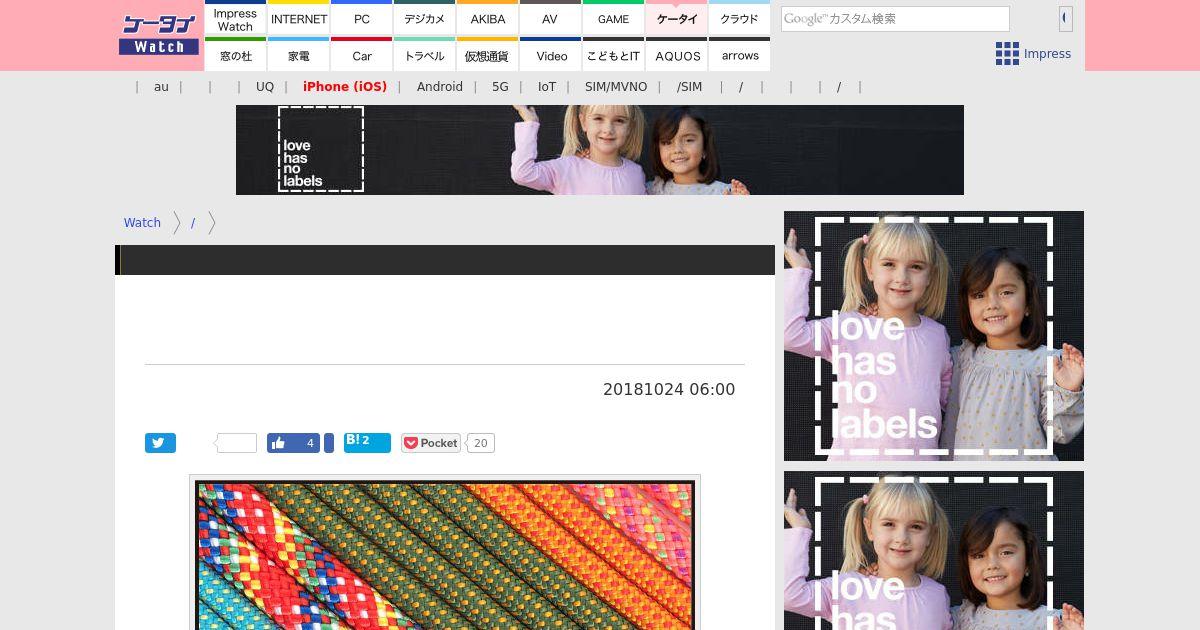The width and height of the screenshot is (1200, 630).
Task: Go to the 家電 Watch tab
Action: tap(299, 55)
